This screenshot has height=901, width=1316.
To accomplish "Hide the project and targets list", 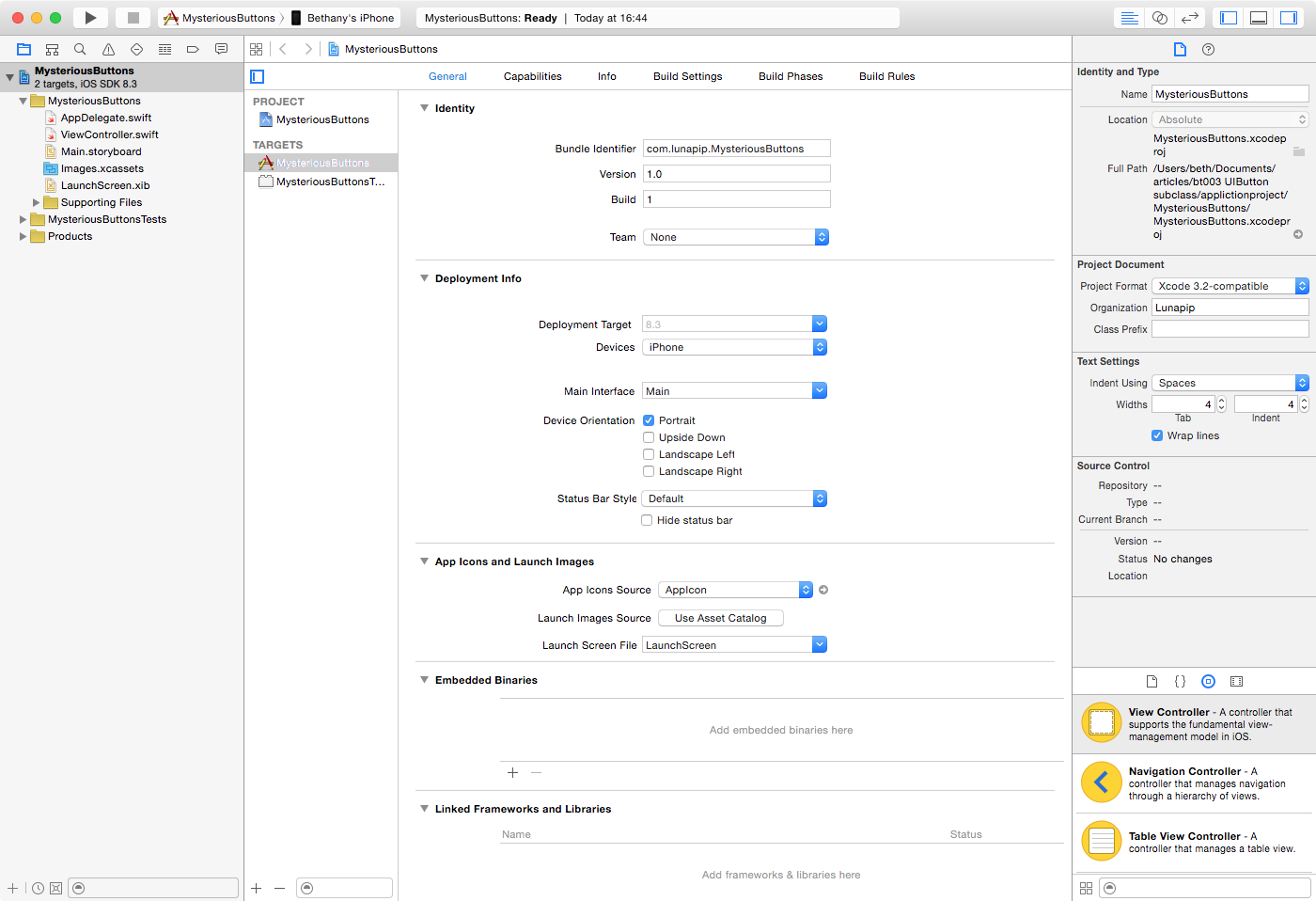I will point(258,76).
